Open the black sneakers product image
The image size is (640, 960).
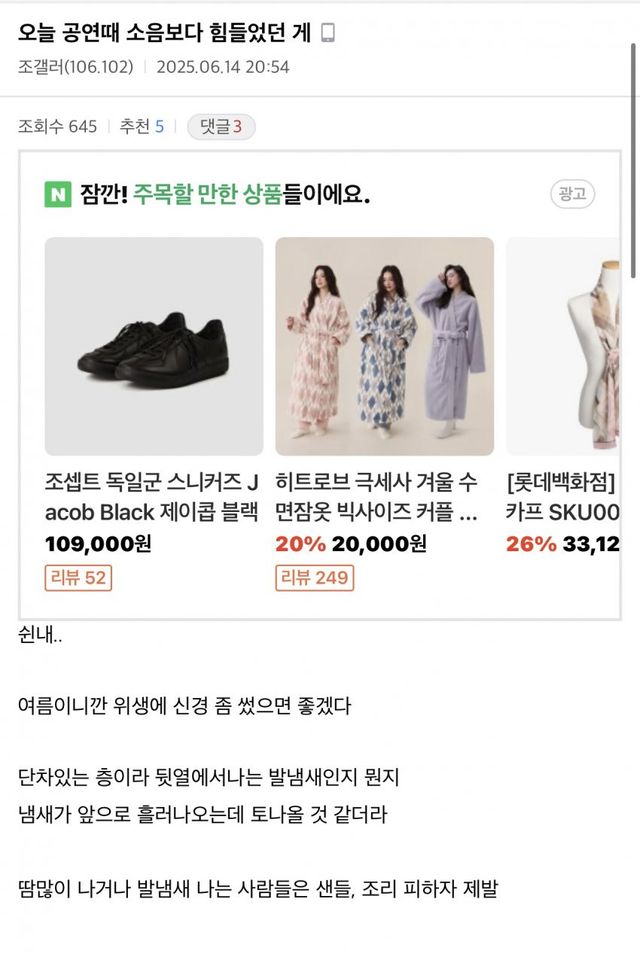pyautogui.click(x=154, y=346)
